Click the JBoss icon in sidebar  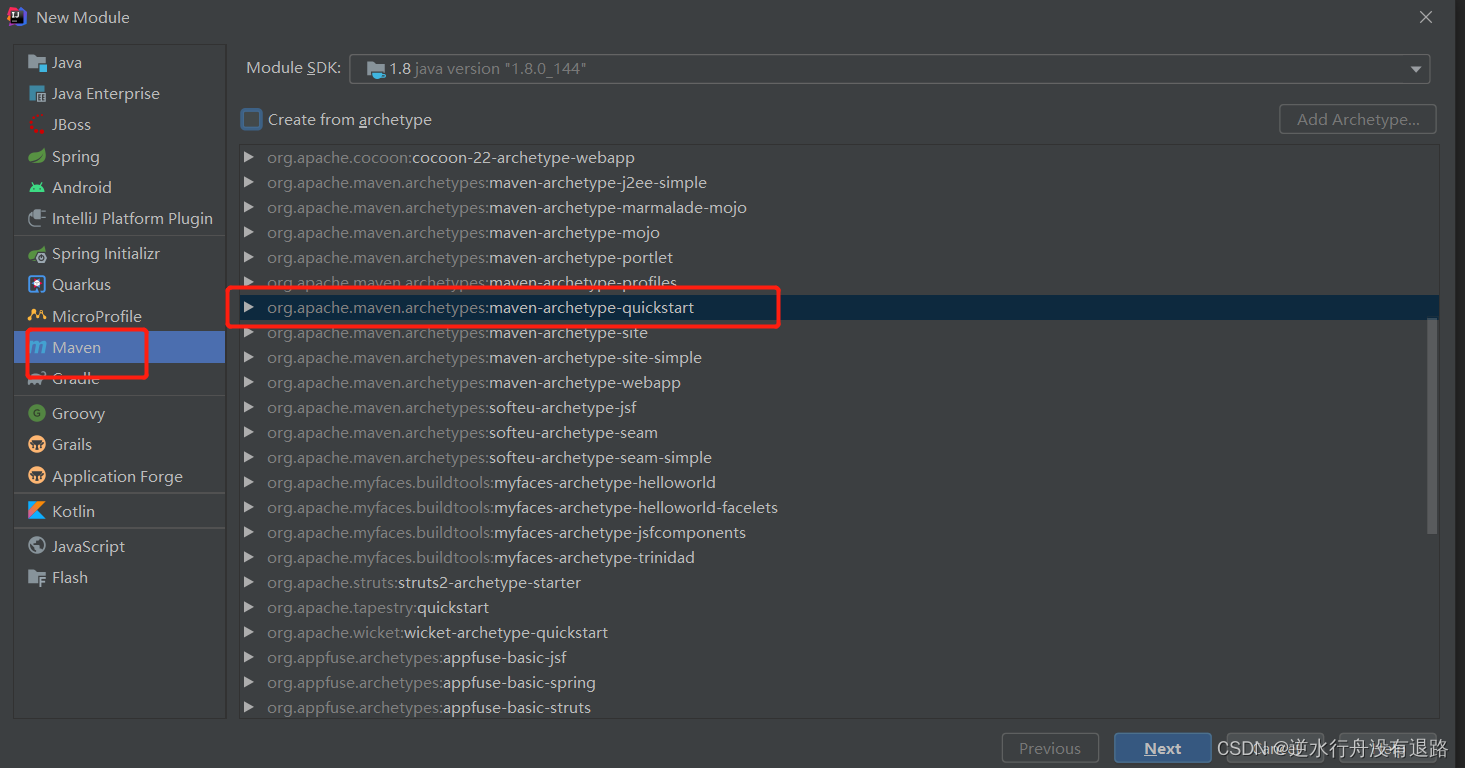tap(37, 124)
